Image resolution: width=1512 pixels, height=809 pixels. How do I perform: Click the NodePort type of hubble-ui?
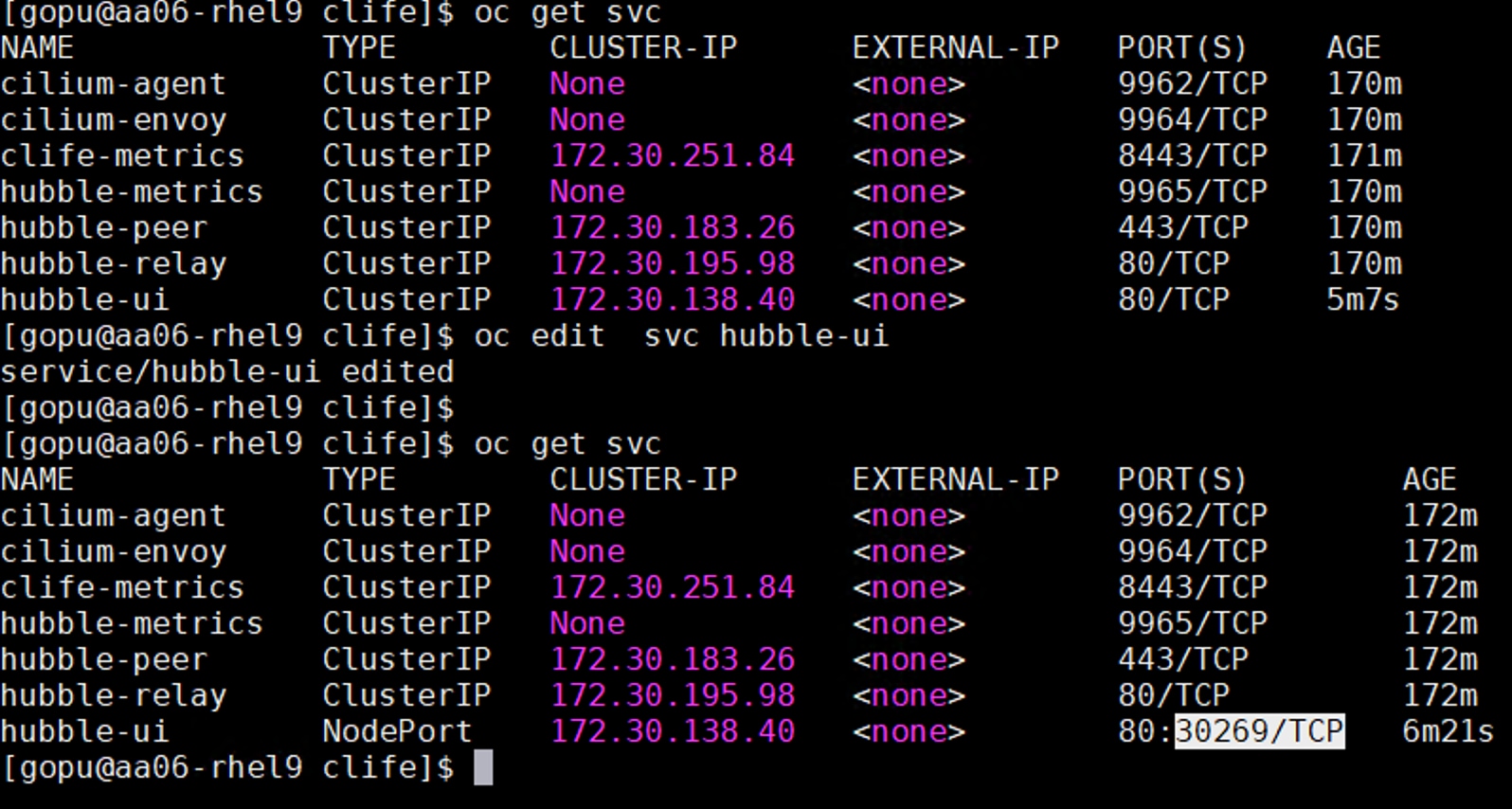[397, 731]
